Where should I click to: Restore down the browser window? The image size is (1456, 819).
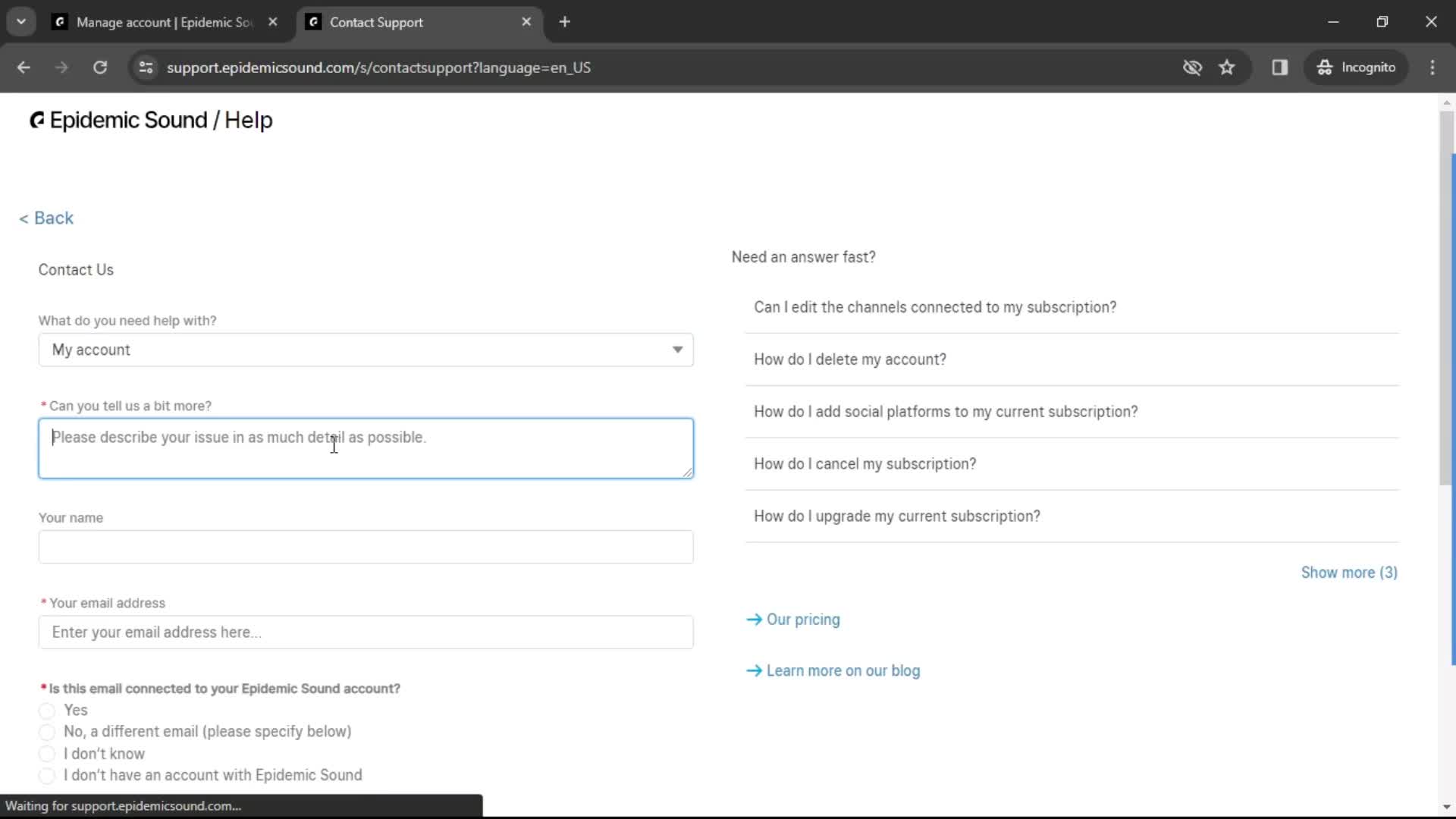(x=1382, y=22)
